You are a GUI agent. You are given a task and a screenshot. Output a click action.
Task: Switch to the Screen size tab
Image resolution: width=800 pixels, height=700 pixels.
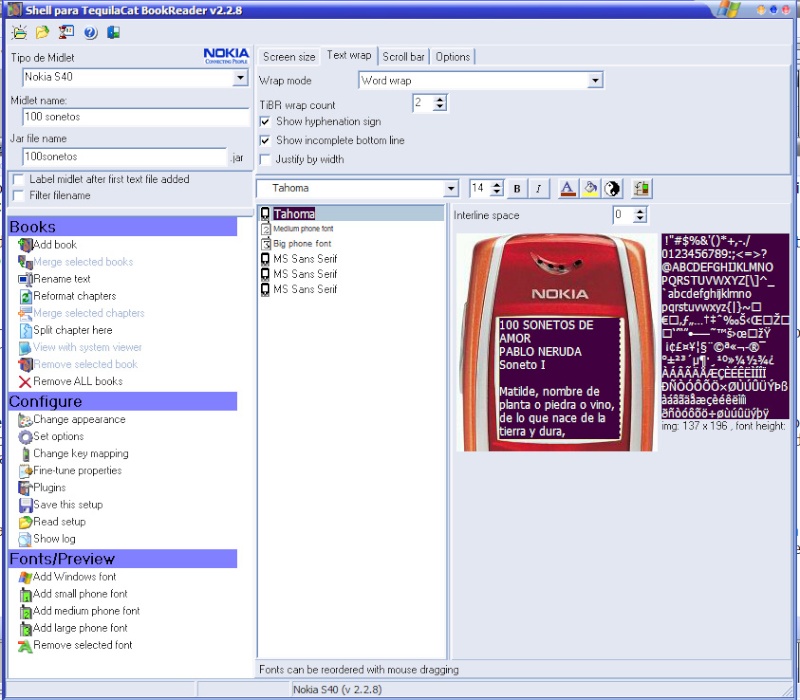[289, 57]
